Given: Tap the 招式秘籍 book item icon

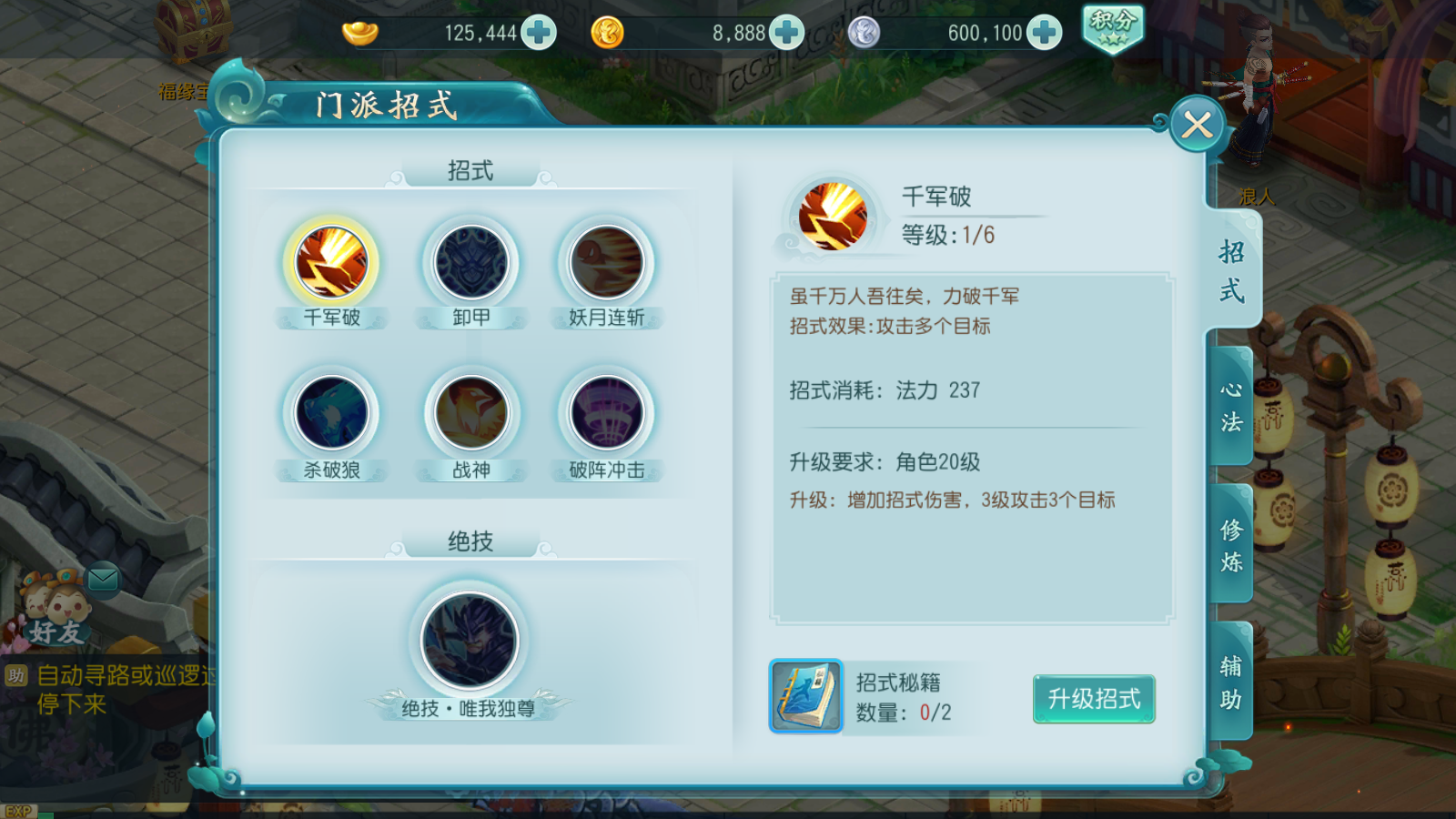Looking at the screenshot, I should 806,696.
